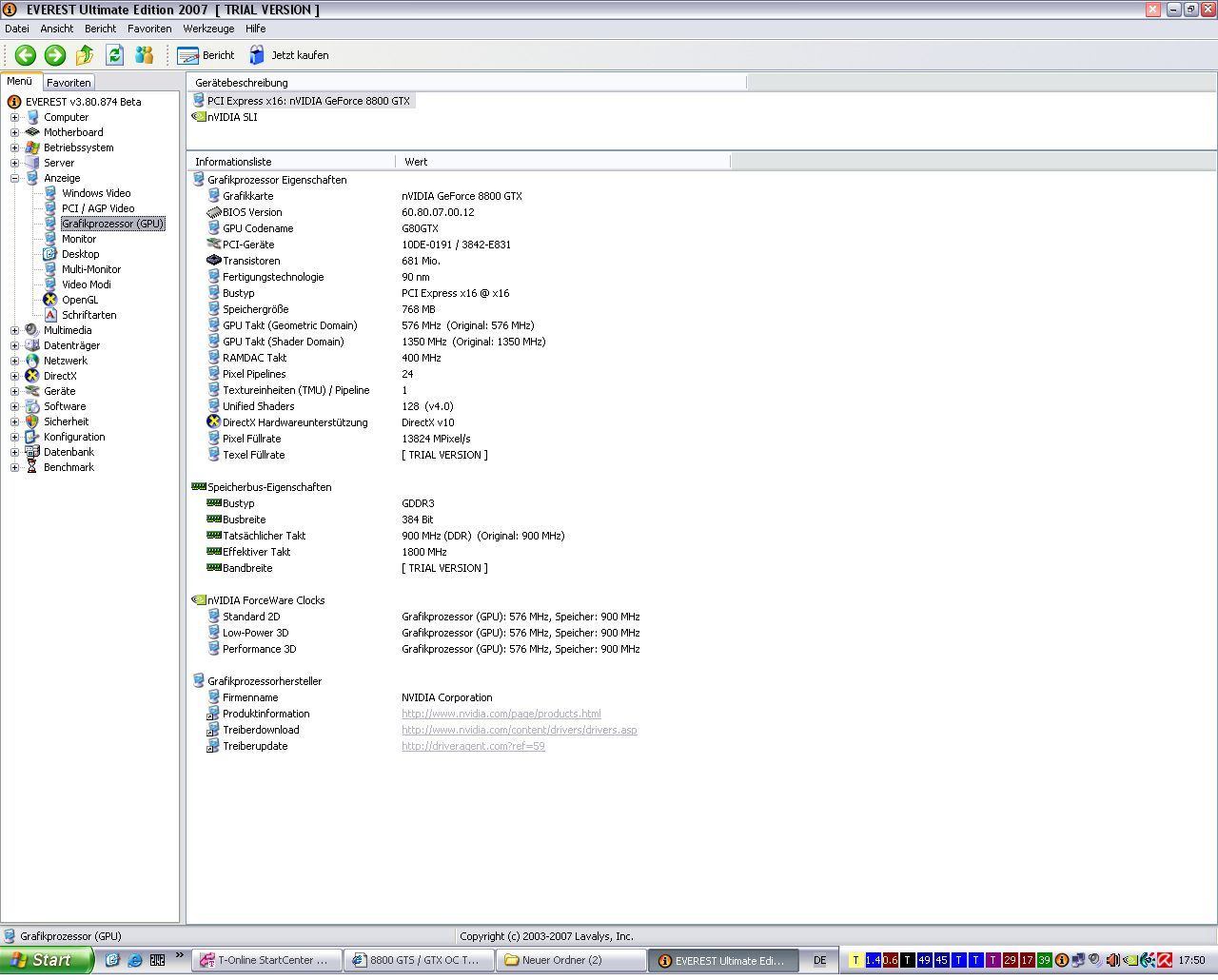Click the users toolbar icon
The image size is (1218, 980).
coord(144,55)
